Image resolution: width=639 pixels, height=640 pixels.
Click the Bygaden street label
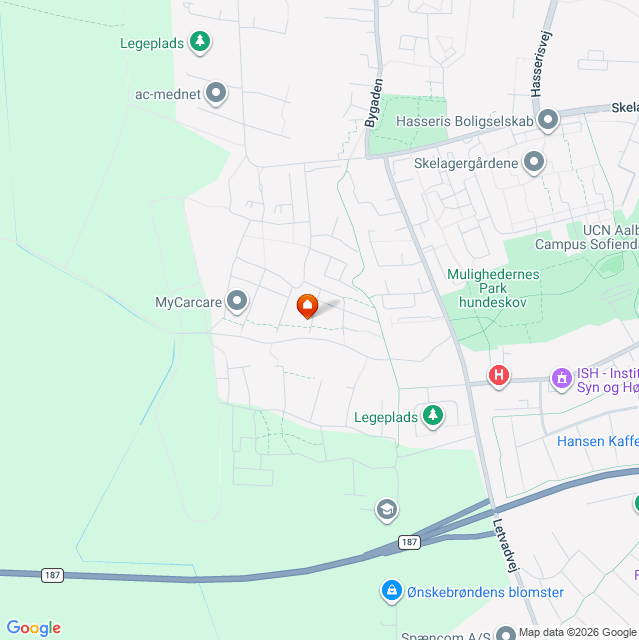click(374, 103)
